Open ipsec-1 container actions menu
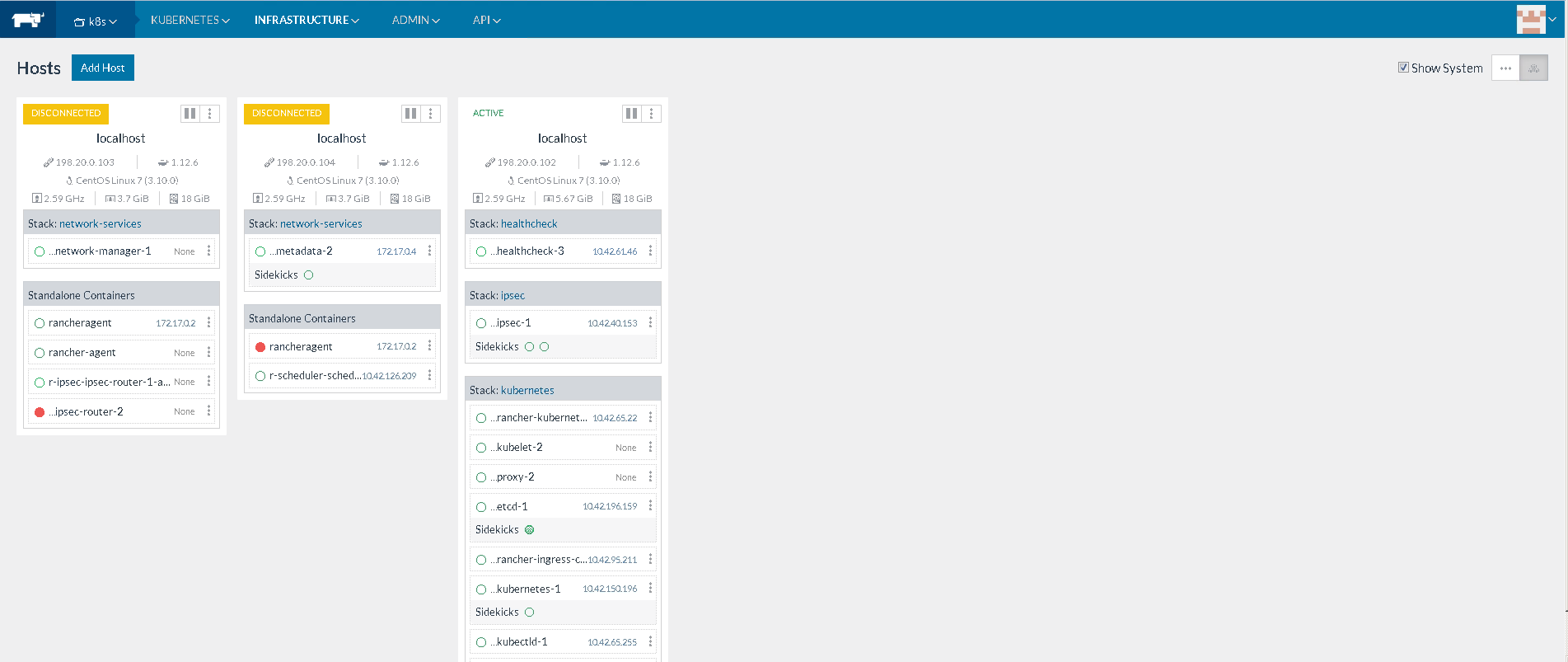Image resolution: width=1568 pixels, height=662 pixels. 650,322
